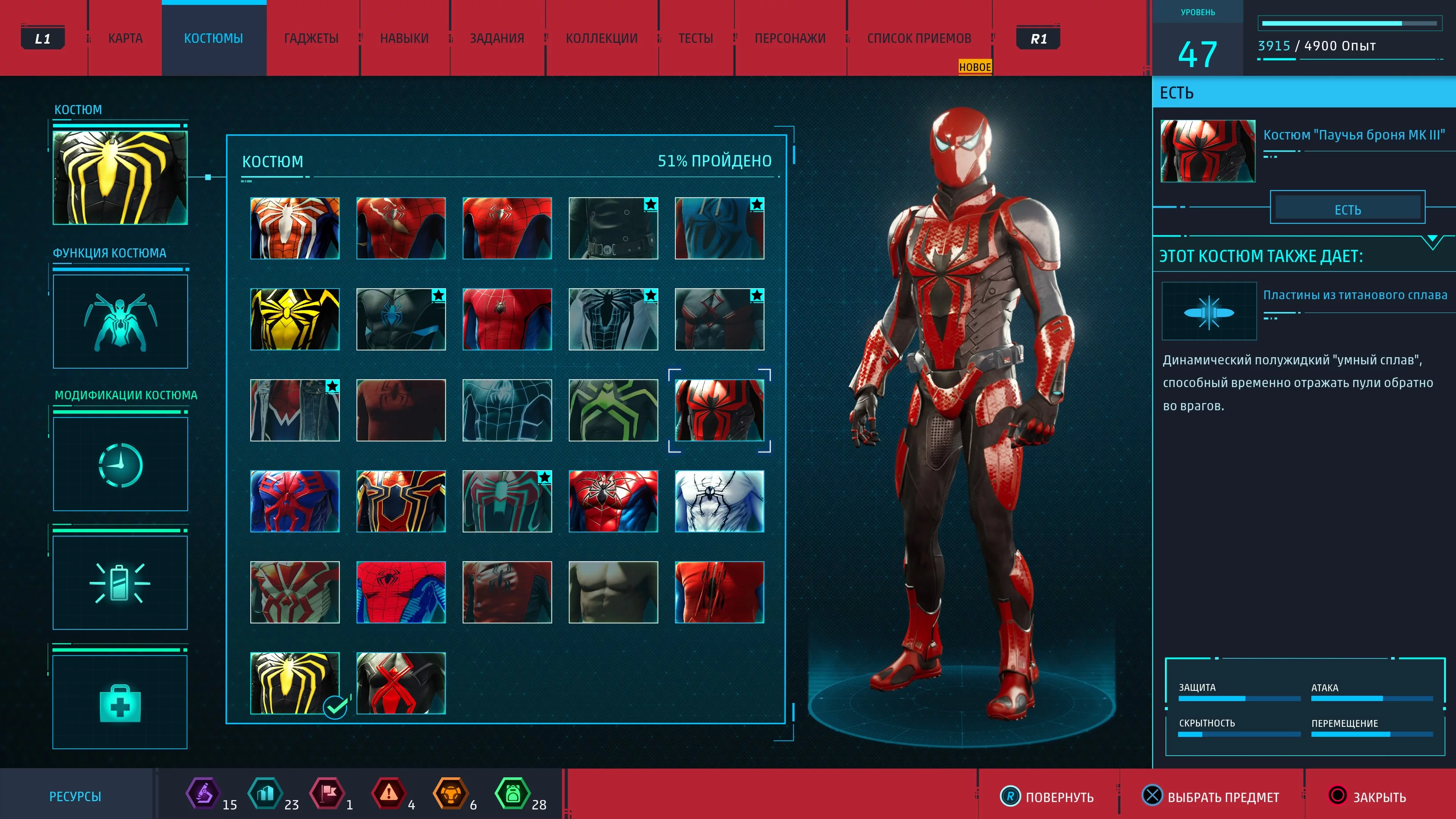Viewport: 1456px width, 819px height.
Task: Click the titanium alloy plates power icon
Action: (1209, 311)
